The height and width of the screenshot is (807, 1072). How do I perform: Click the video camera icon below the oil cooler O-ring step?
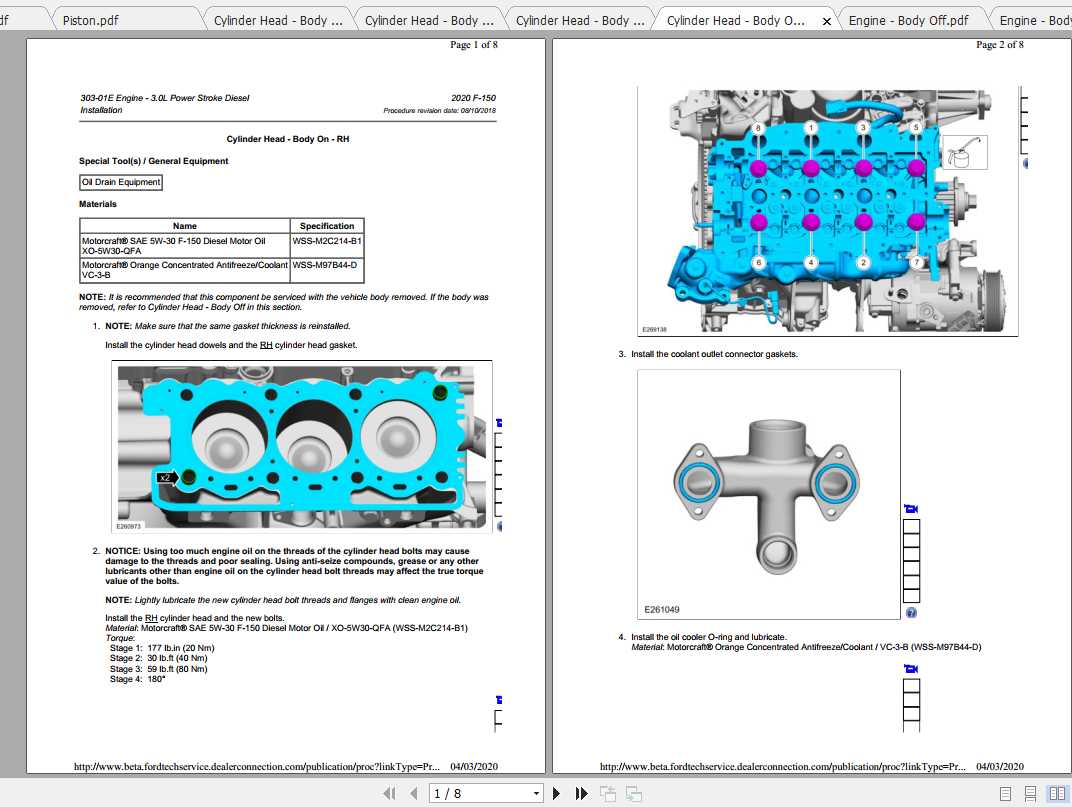911,669
